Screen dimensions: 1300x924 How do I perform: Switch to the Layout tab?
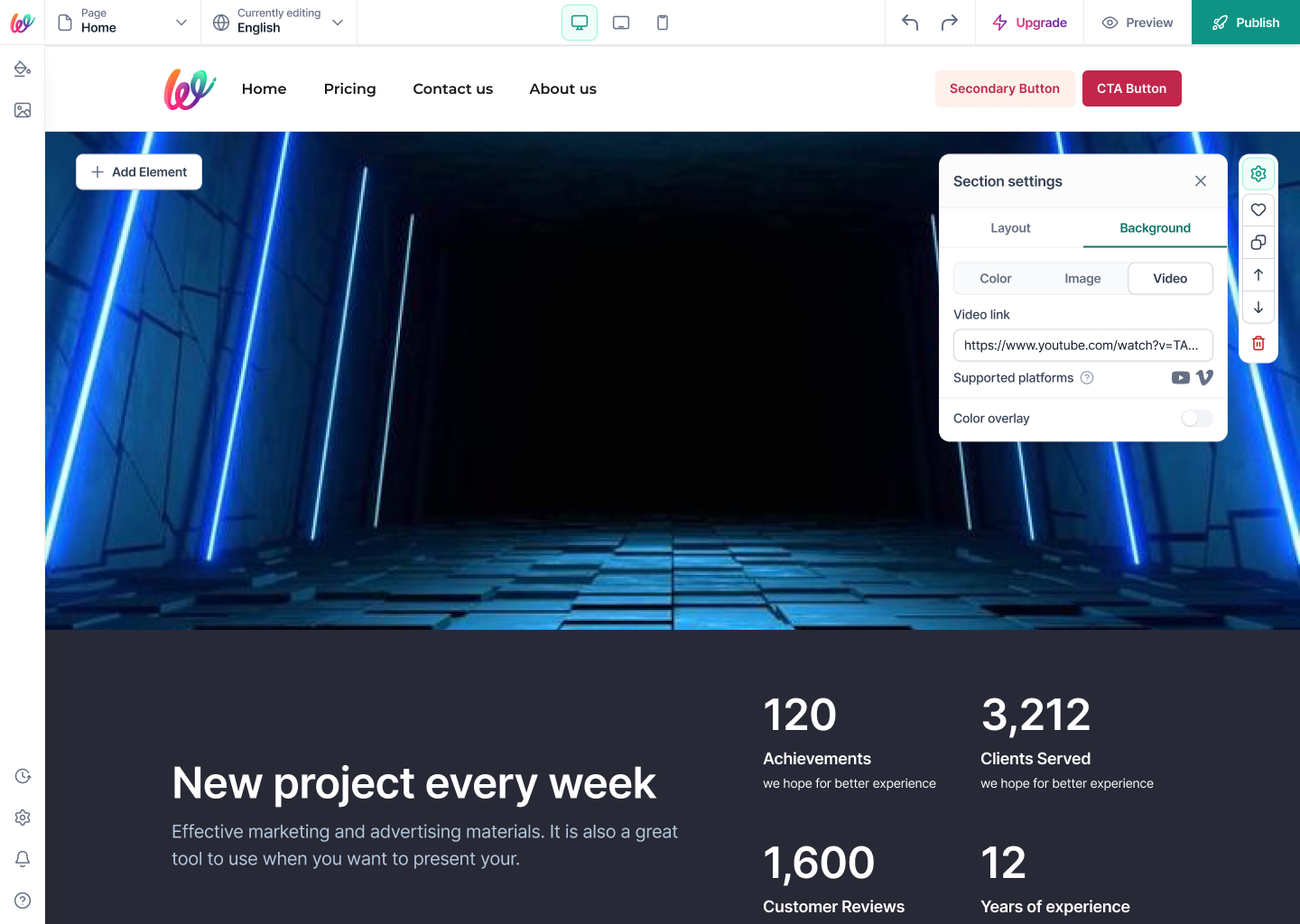(1010, 228)
